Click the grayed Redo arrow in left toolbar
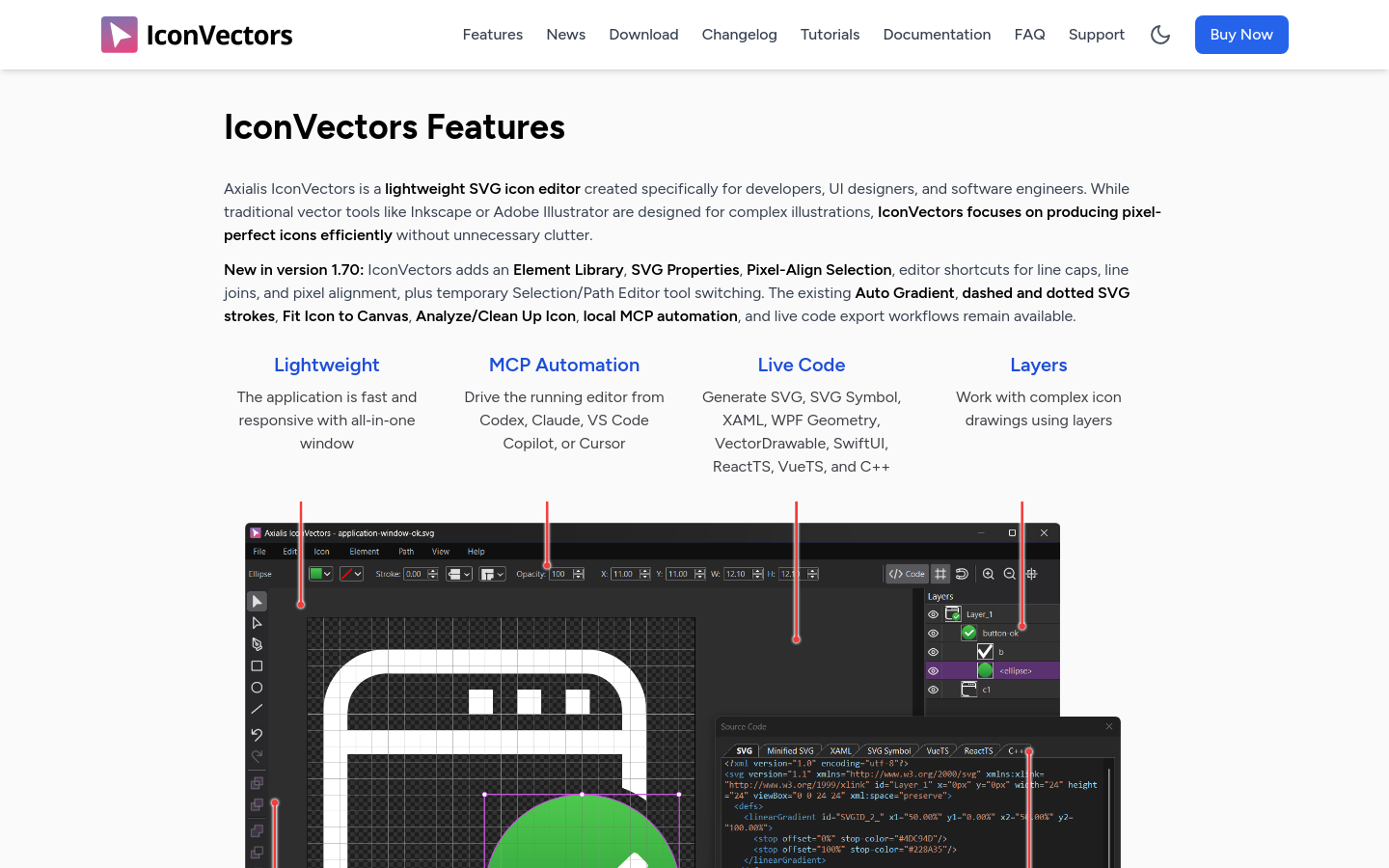The height and width of the screenshot is (868, 1389). (x=257, y=757)
